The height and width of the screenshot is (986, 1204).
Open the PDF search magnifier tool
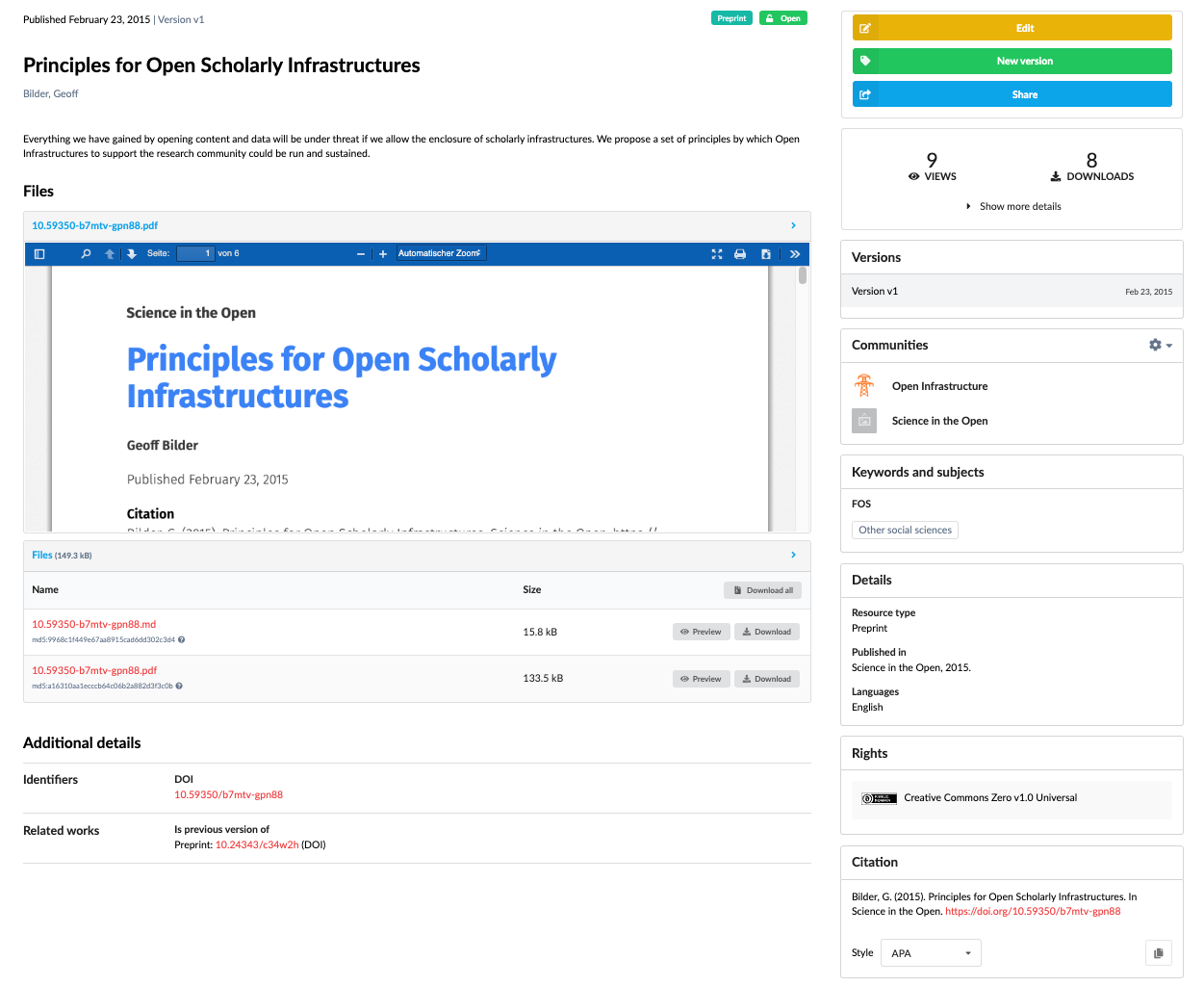click(86, 254)
